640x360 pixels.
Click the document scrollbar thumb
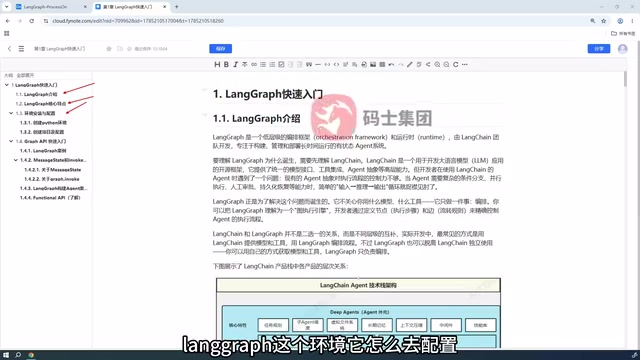pos(625,79)
